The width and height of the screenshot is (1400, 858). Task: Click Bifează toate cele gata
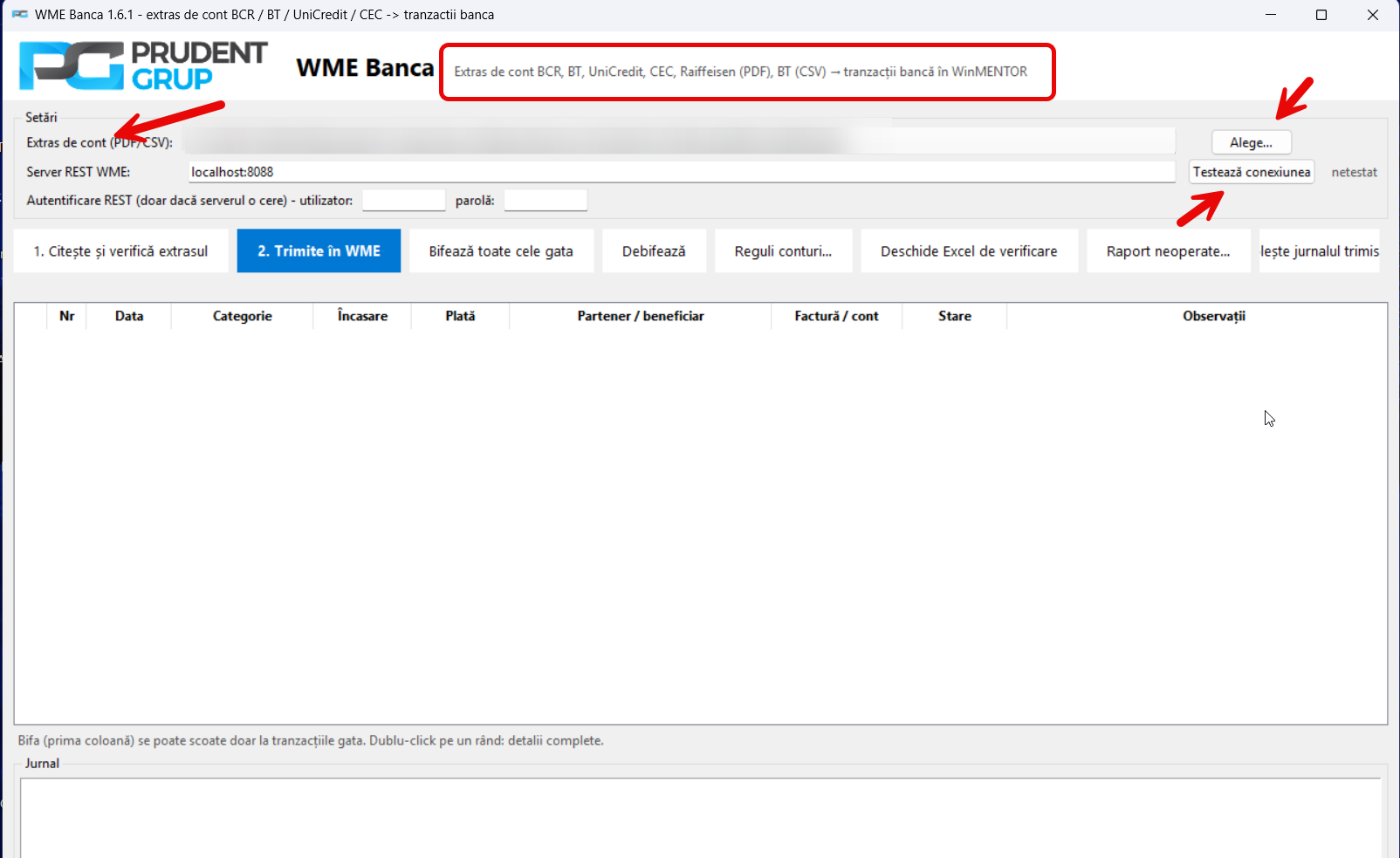(501, 251)
